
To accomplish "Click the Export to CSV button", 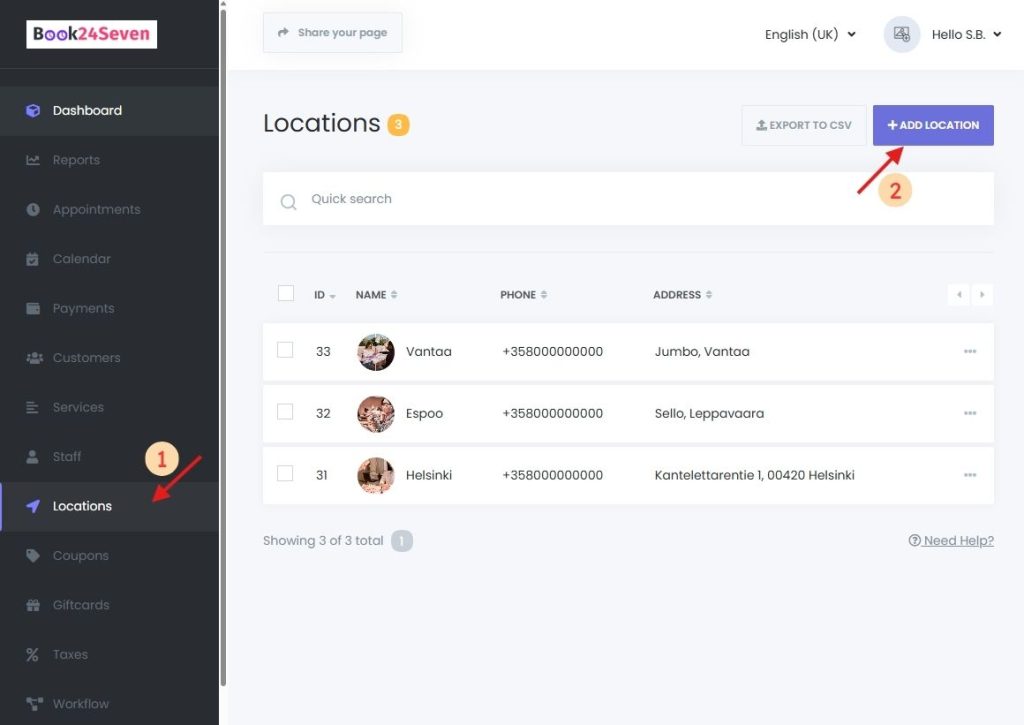I will point(804,126).
